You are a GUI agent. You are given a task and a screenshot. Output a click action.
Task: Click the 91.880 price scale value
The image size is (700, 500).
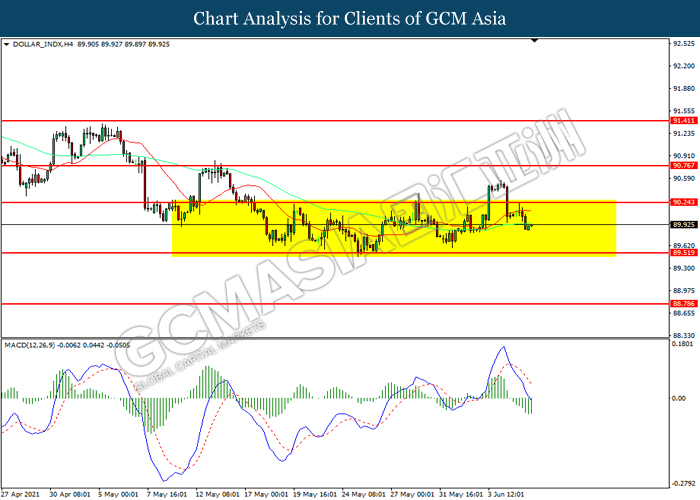[683, 88]
